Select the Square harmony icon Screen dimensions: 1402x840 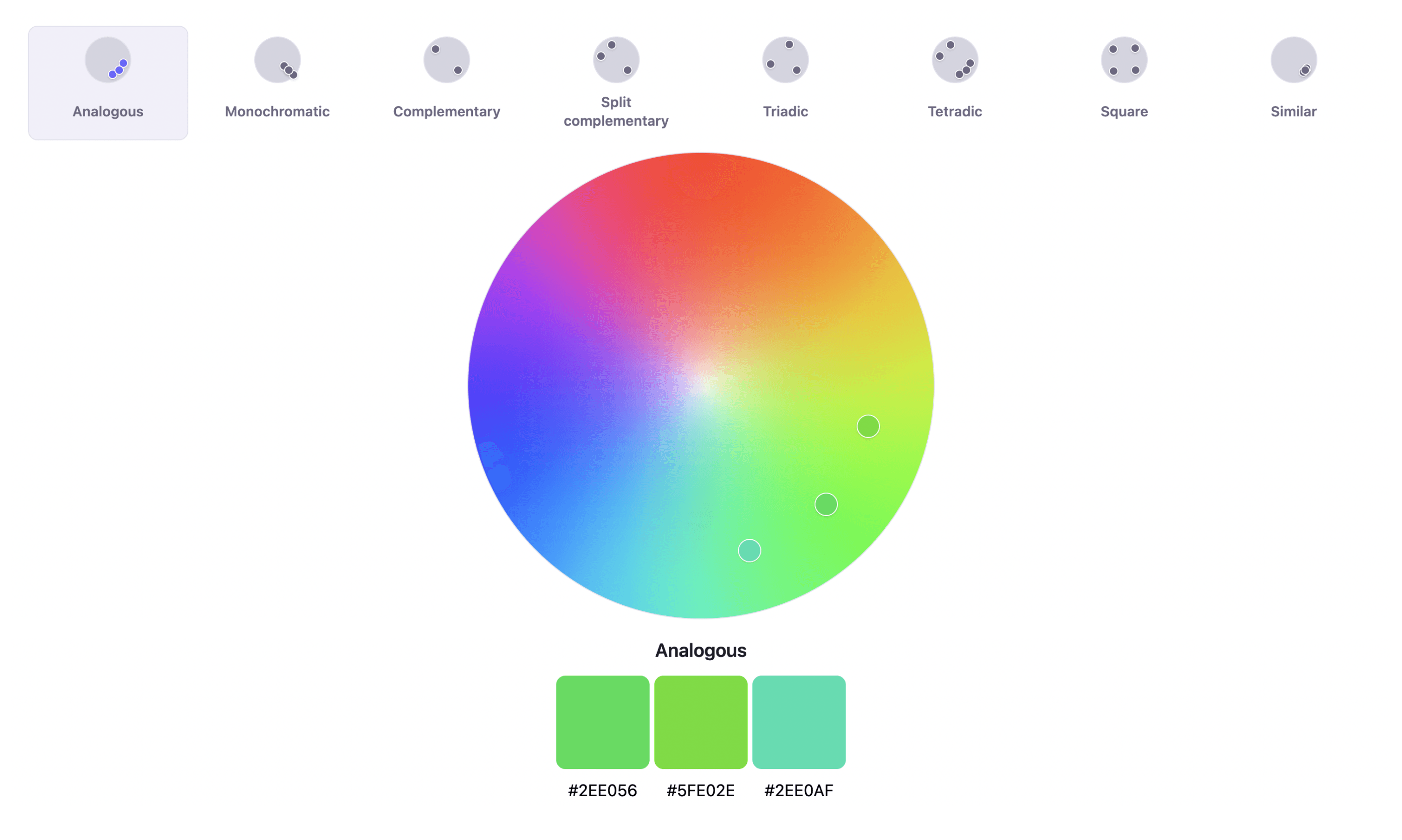tap(1124, 59)
